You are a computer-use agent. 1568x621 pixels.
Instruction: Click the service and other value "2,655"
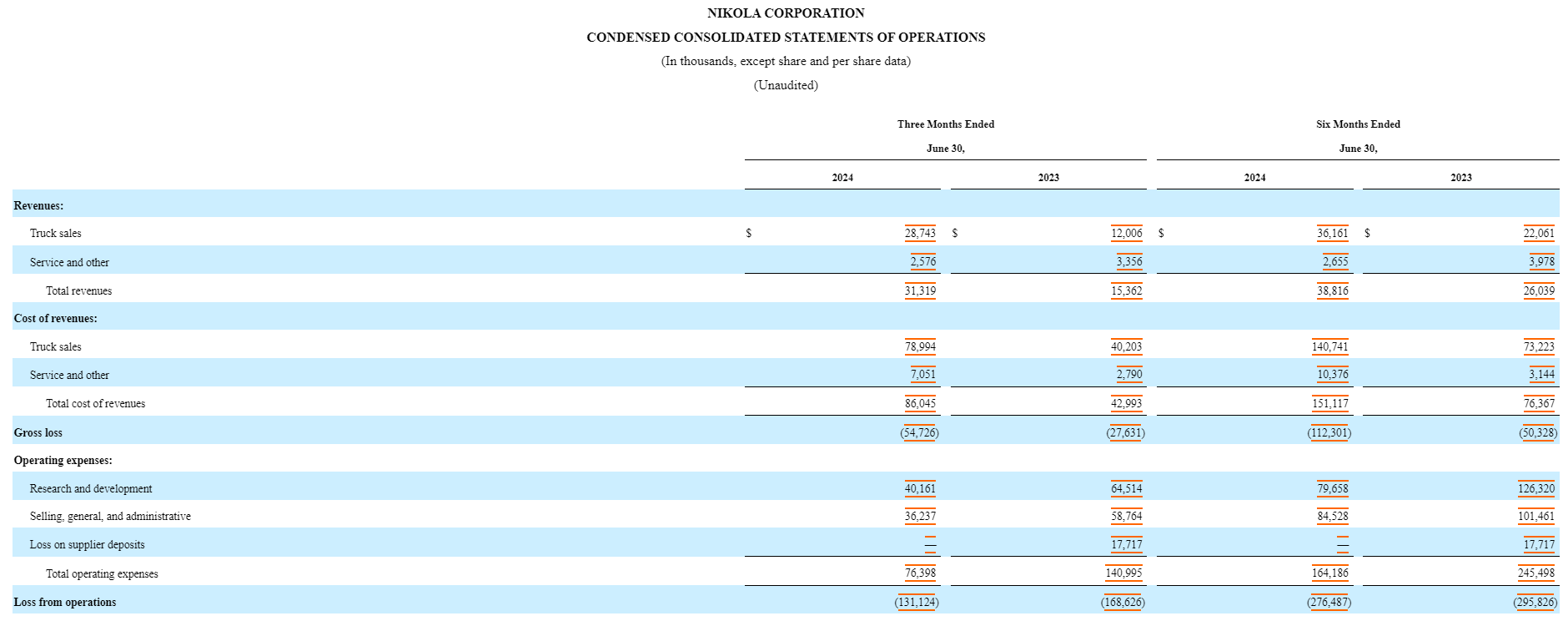[x=1335, y=262]
